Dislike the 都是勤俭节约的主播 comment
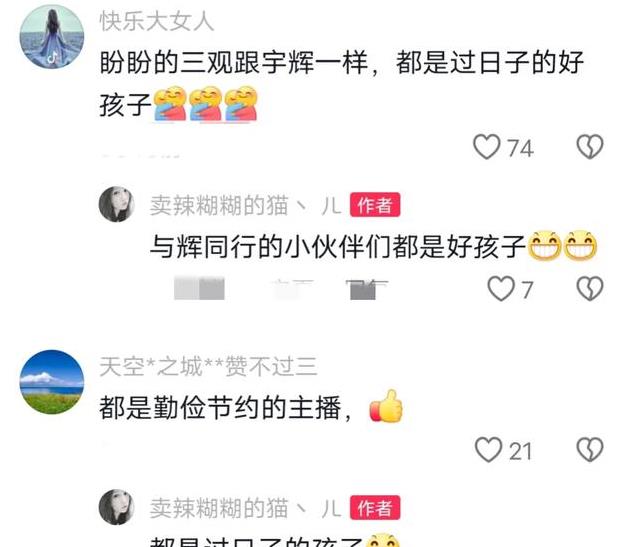 pos(590,450)
